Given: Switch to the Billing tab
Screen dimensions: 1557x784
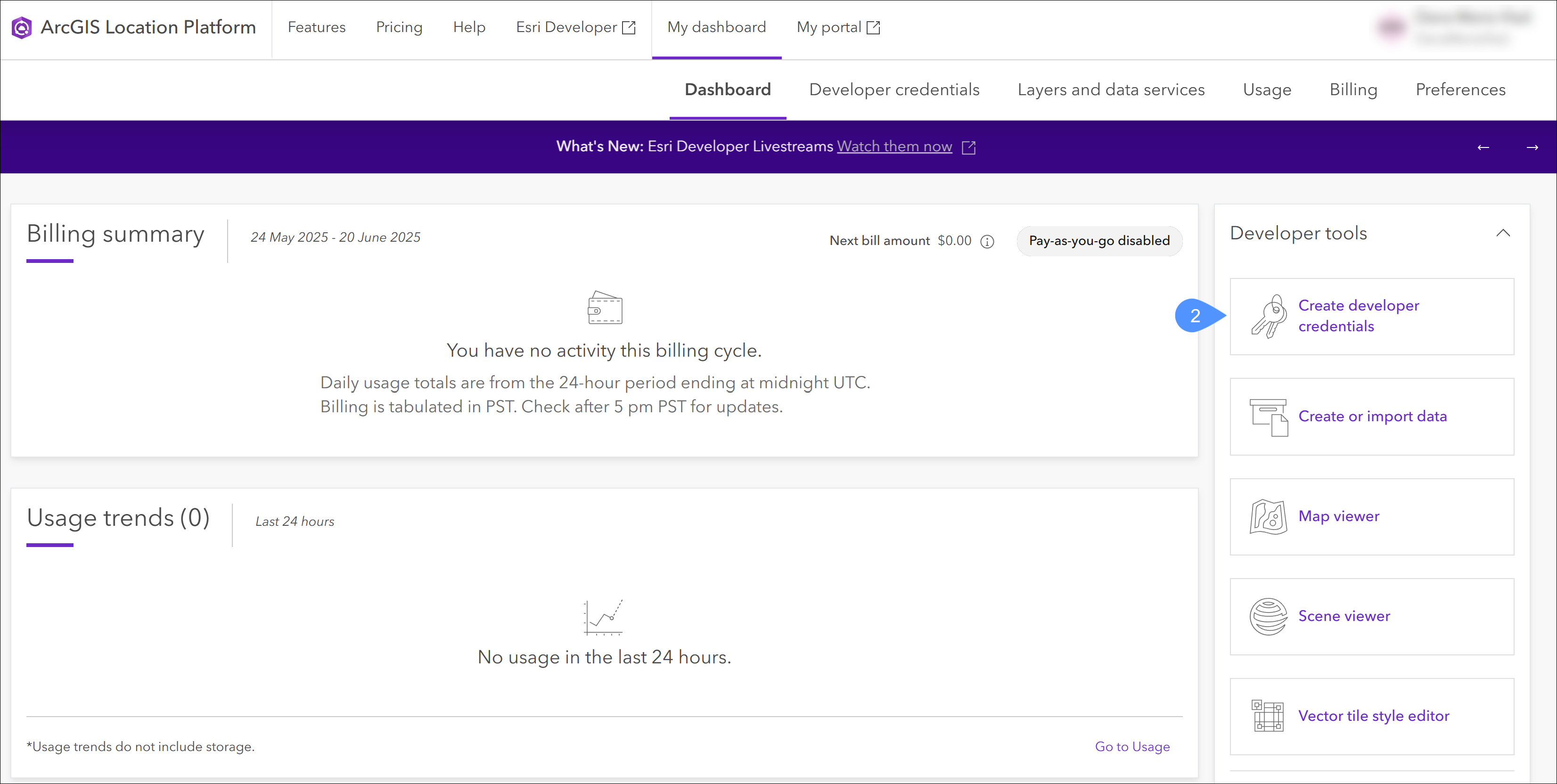Looking at the screenshot, I should click(1352, 90).
